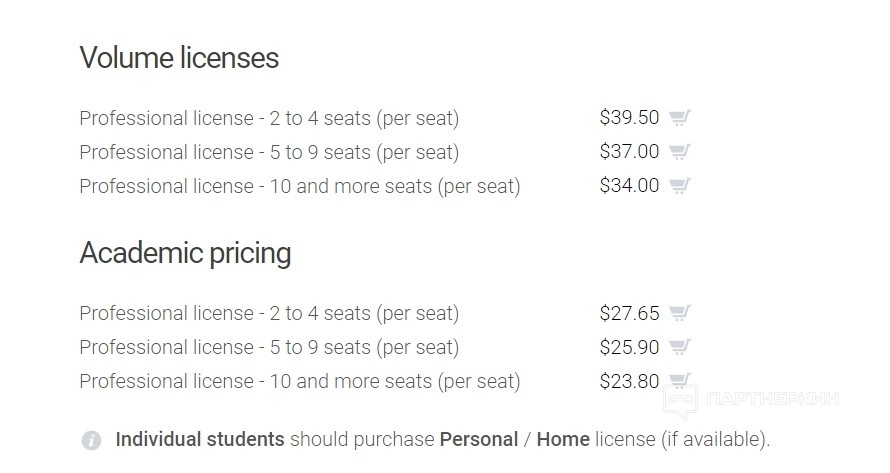Image resolution: width=890 pixels, height=473 pixels.
Task: Click the $25.90 academic price
Action: click(x=629, y=347)
